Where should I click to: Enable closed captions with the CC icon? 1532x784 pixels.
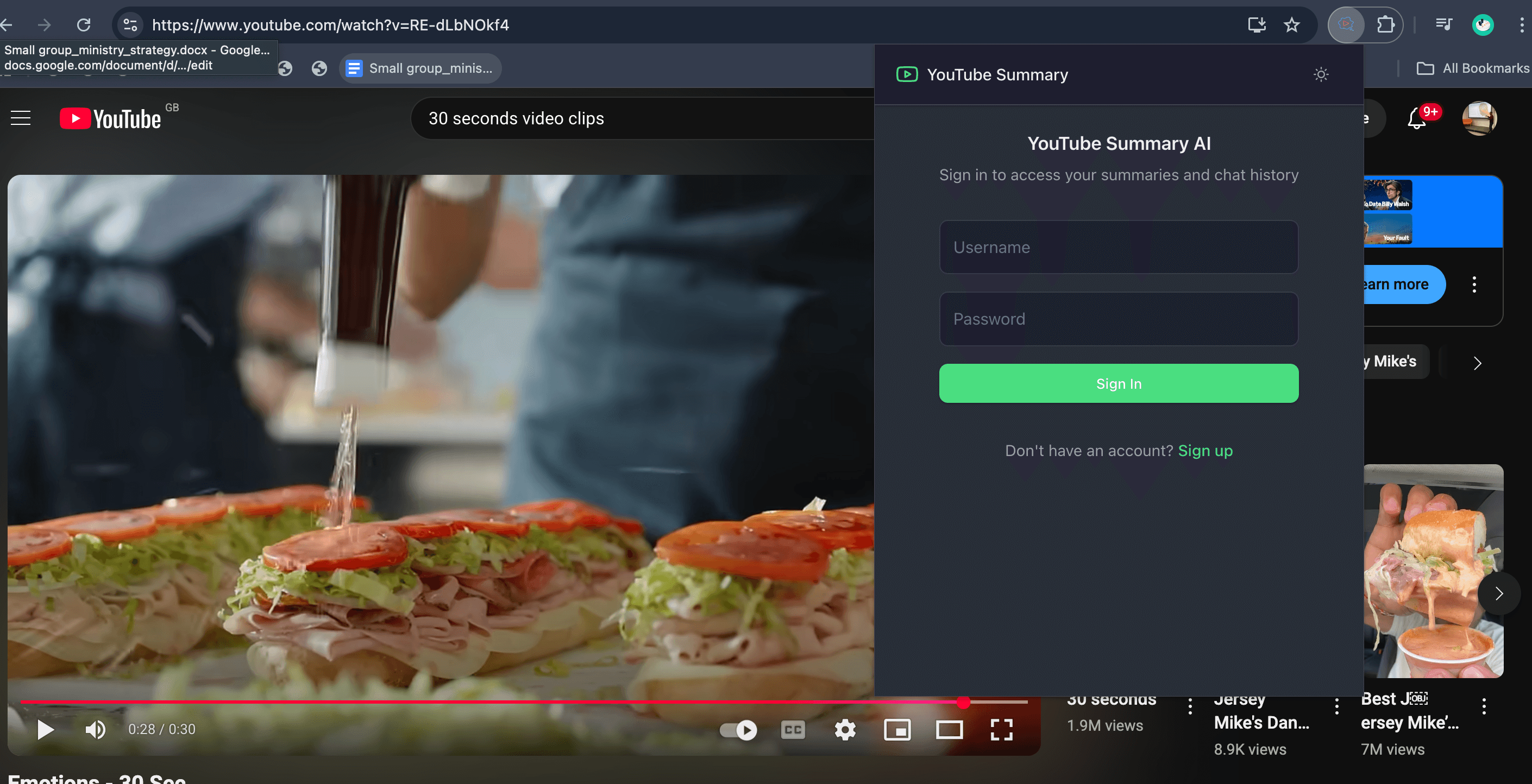point(793,730)
